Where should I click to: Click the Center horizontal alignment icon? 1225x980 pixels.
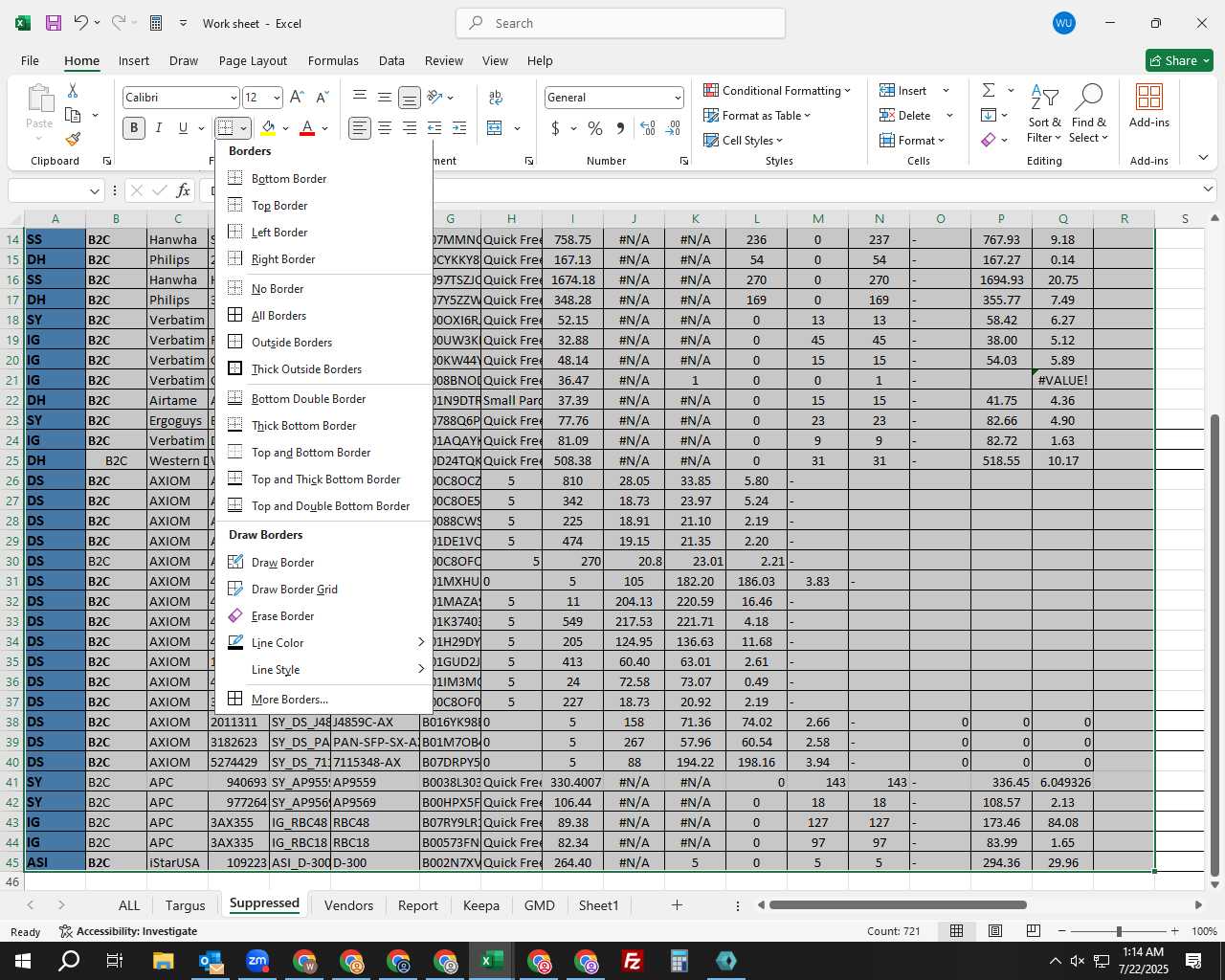[385, 127]
